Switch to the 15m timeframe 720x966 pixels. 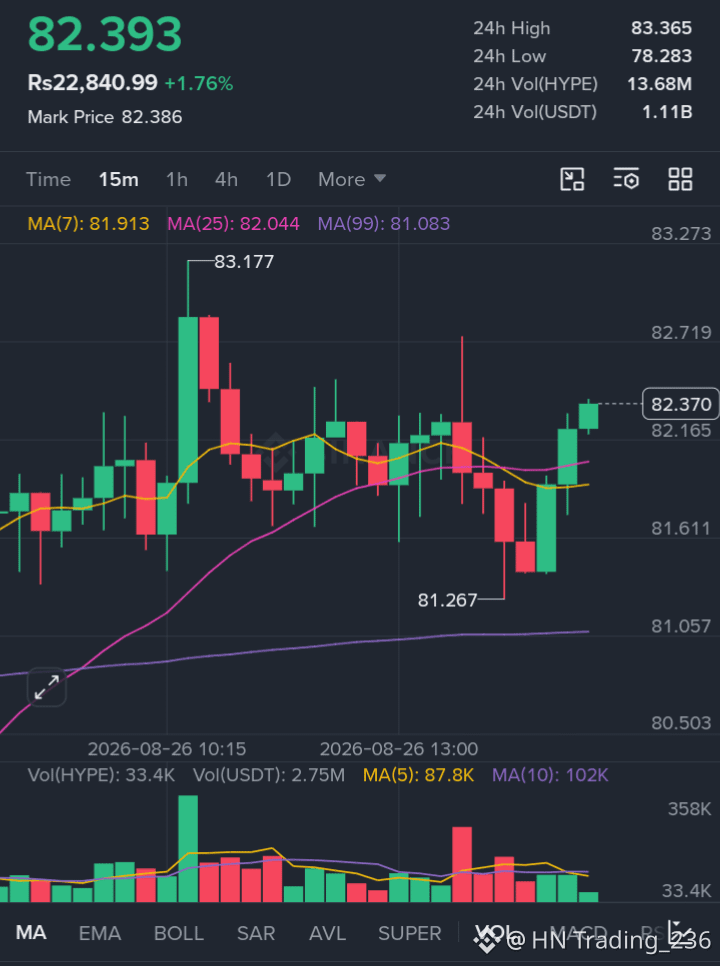(x=118, y=179)
